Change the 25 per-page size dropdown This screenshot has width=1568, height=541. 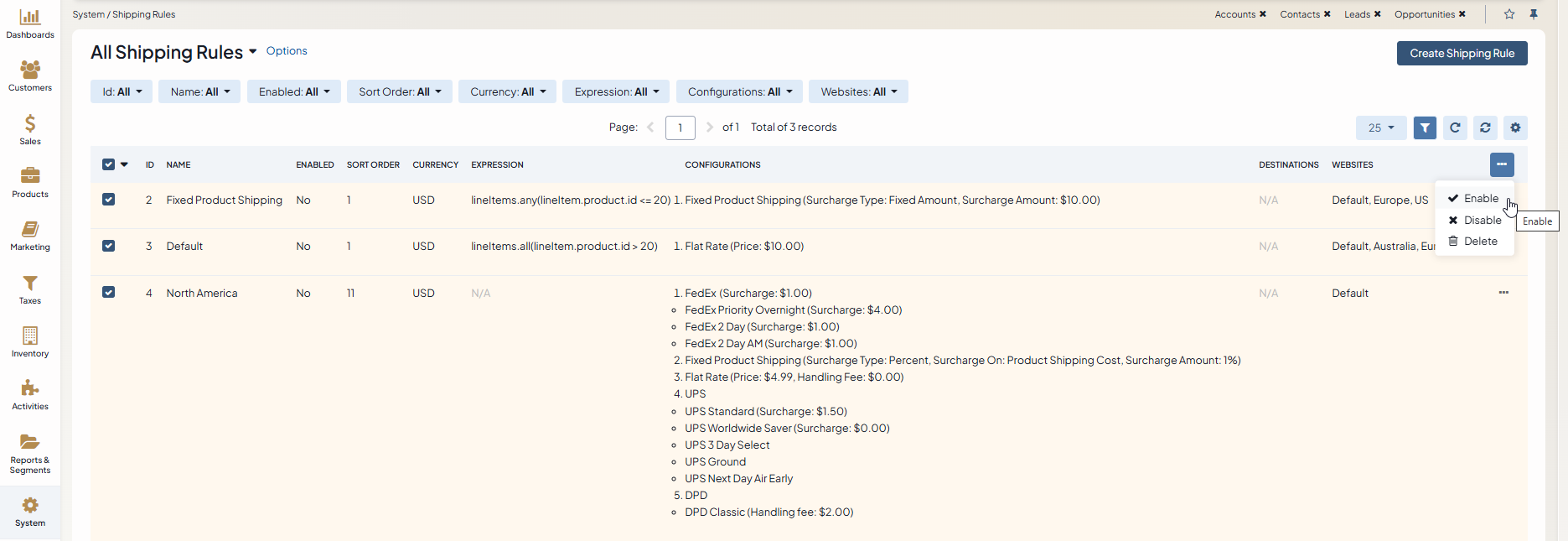1381,127
